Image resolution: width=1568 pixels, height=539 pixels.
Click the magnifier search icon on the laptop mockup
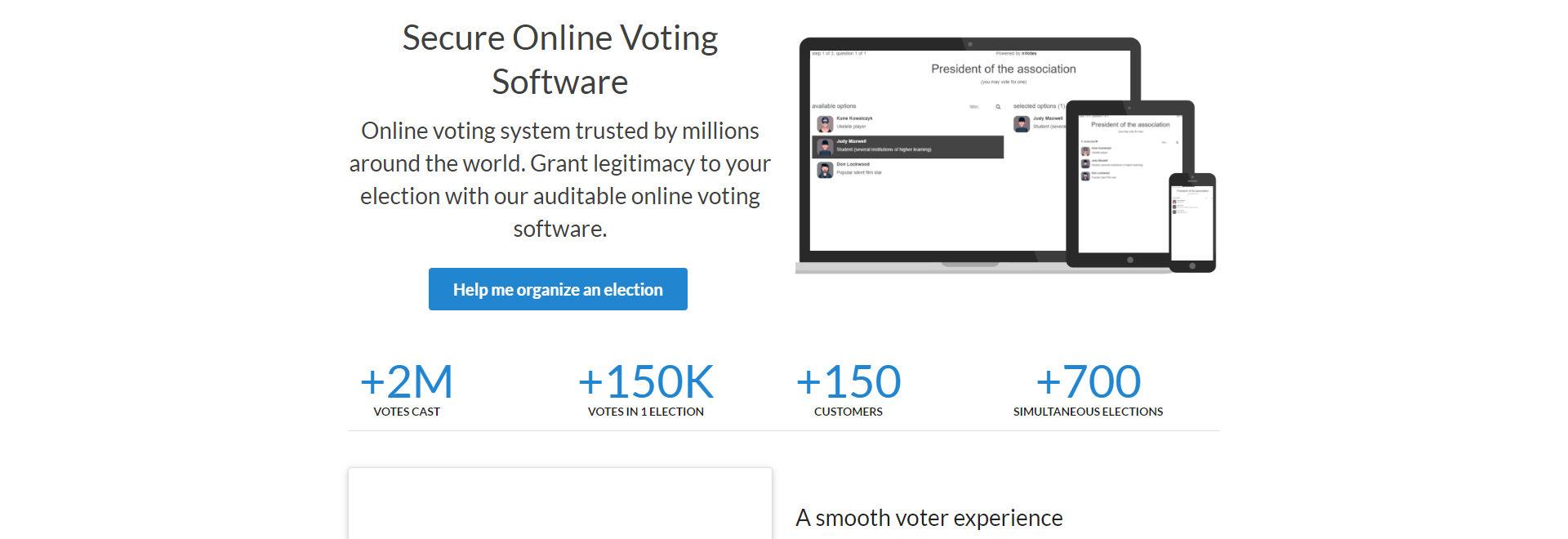coord(998,107)
